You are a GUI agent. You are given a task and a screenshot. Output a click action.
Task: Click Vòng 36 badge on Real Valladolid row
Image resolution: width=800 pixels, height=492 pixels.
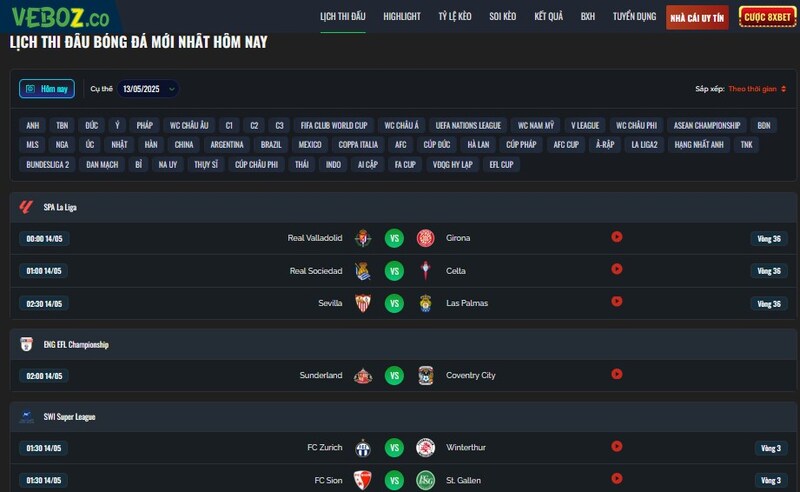tap(769, 239)
